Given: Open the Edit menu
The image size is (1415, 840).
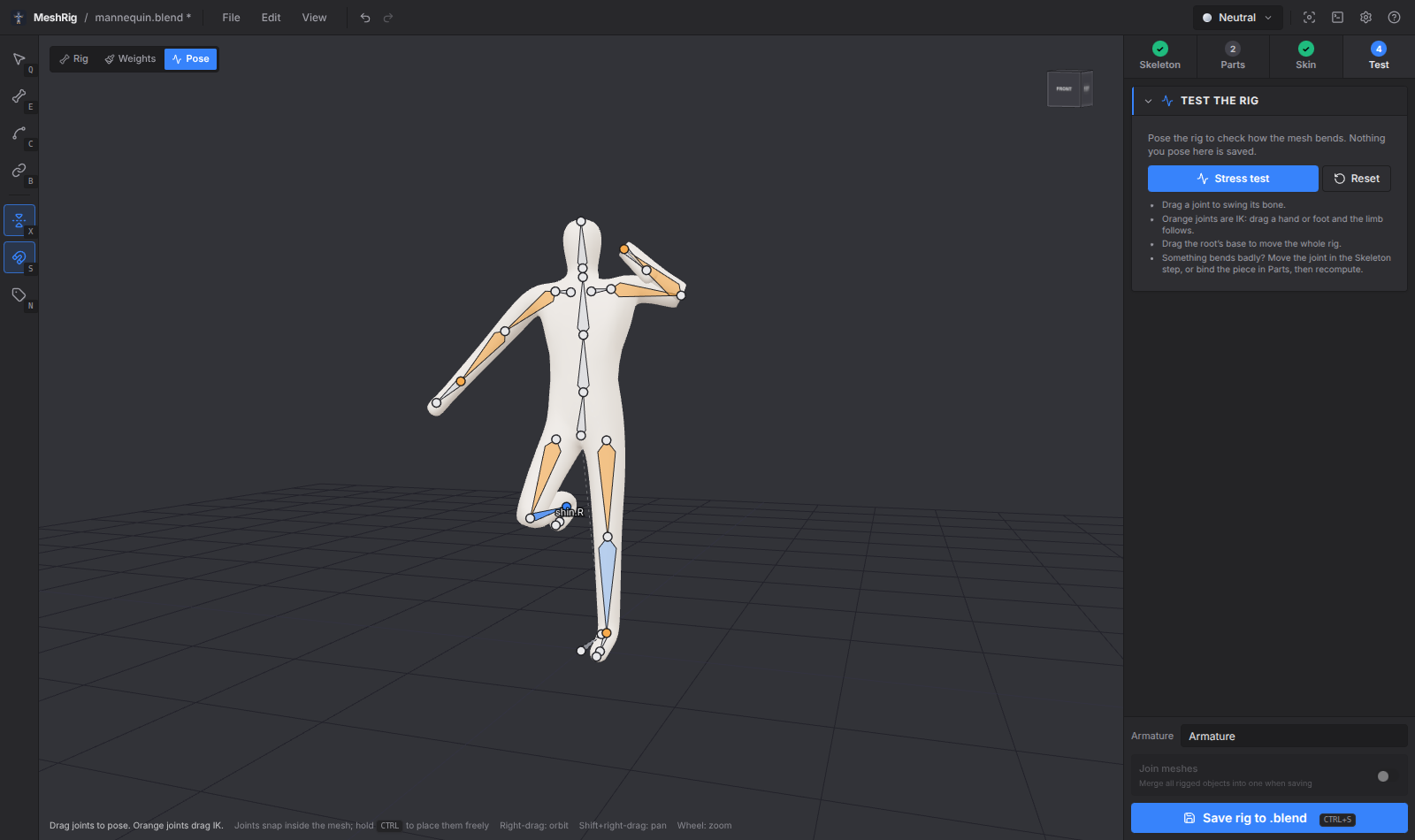Looking at the screenshot, I should tap(271, 18).
